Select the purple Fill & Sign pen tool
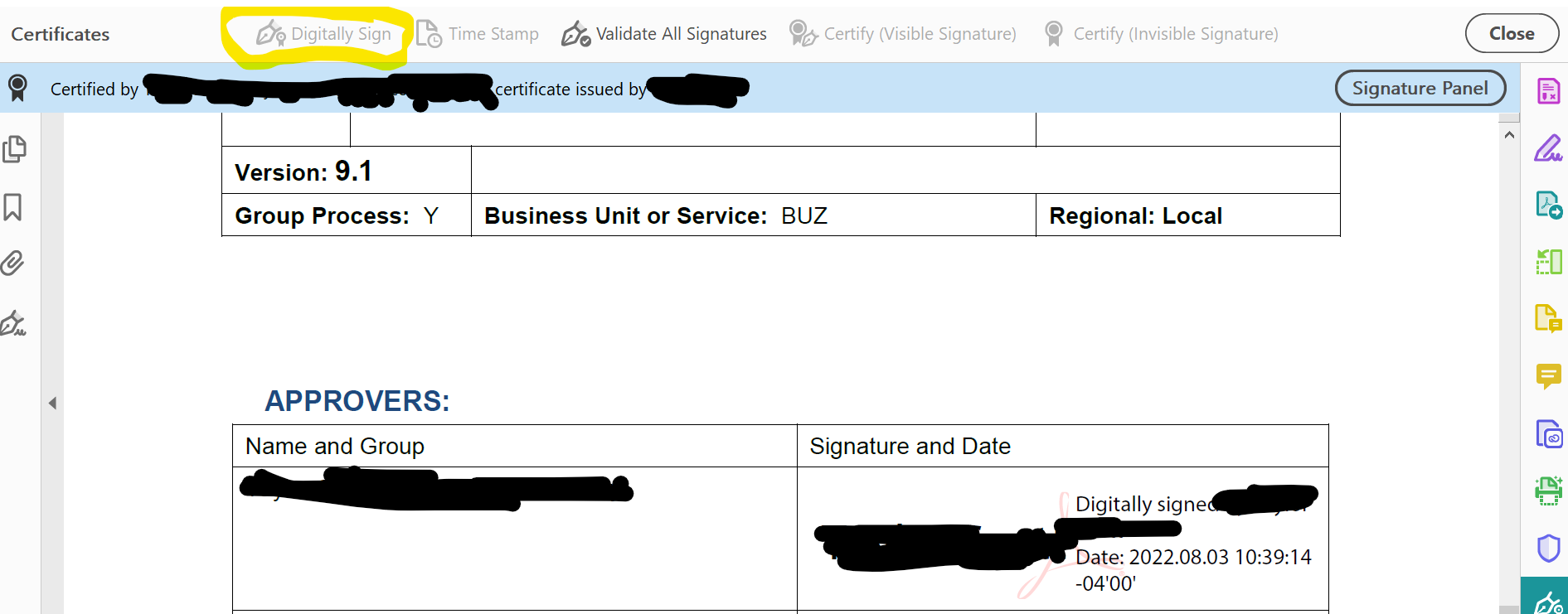 click(1547, 147)
